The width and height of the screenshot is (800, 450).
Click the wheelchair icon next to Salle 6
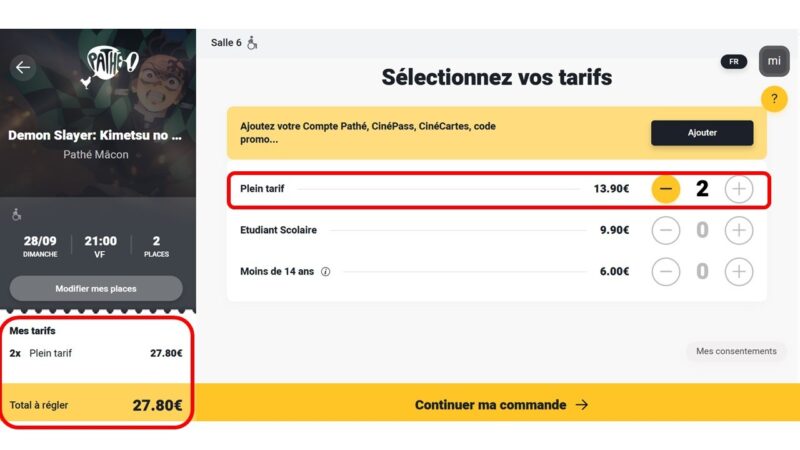tap(252, 43)
